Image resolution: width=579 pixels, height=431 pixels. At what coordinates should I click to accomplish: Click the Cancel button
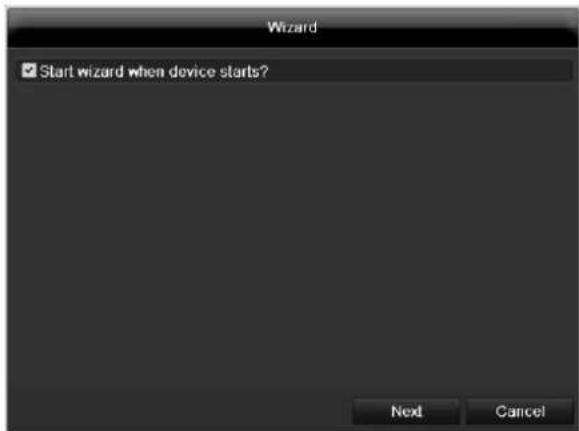point(520,411)
